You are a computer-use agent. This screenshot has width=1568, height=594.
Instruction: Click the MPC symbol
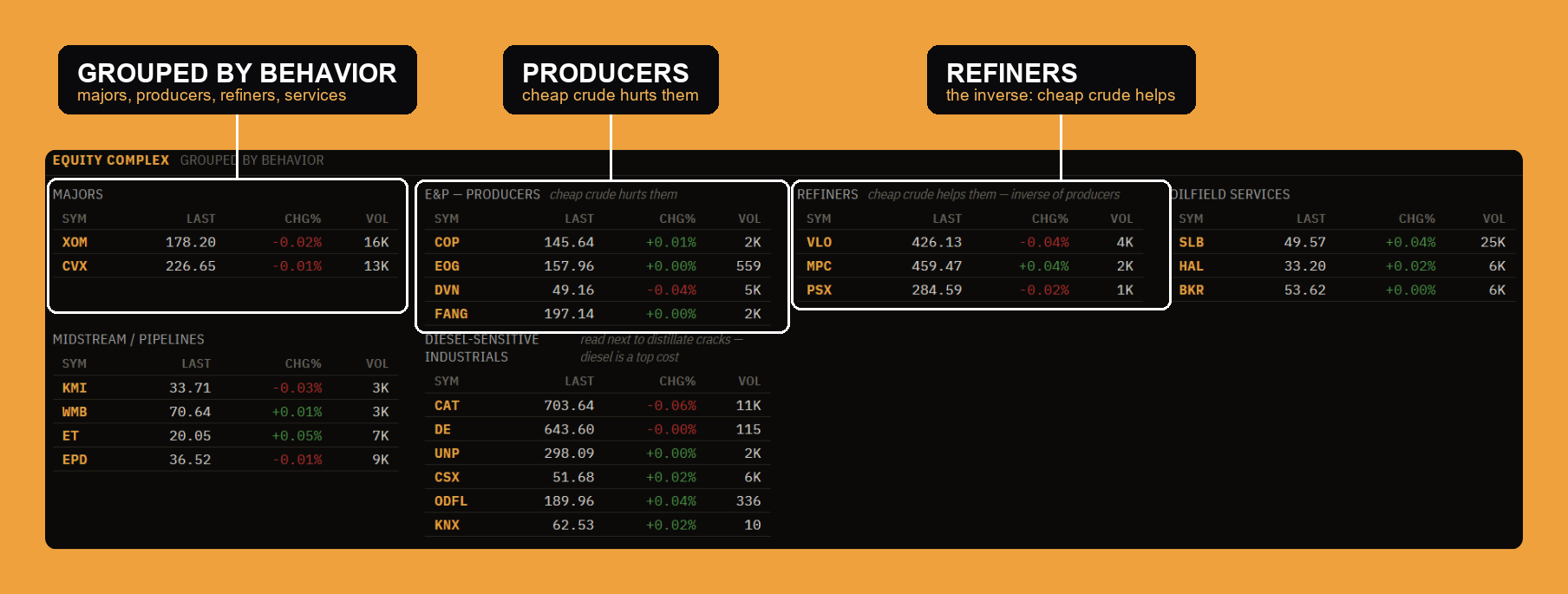point(819,266)
